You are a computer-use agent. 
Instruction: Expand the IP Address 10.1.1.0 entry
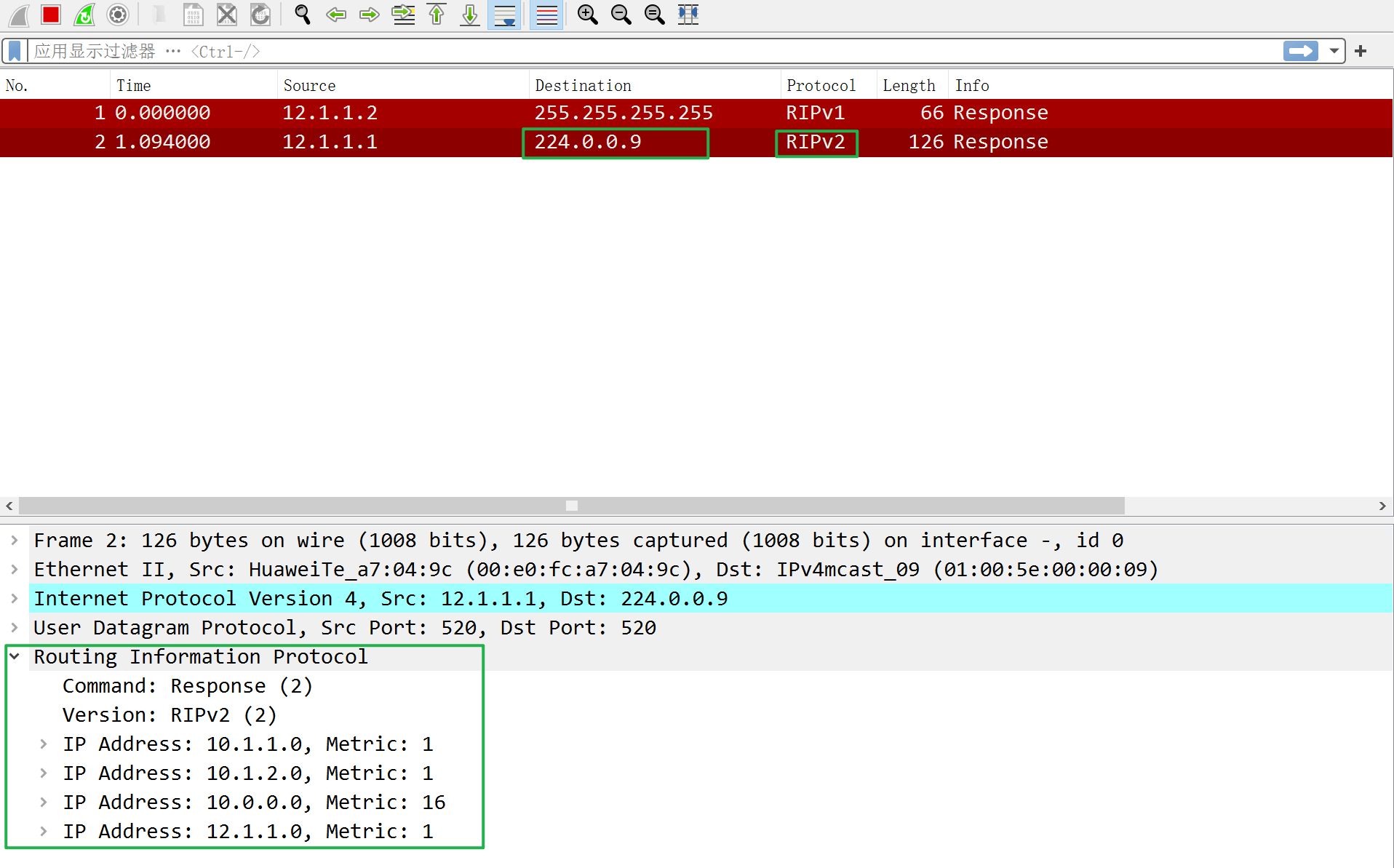coord(44,744)
